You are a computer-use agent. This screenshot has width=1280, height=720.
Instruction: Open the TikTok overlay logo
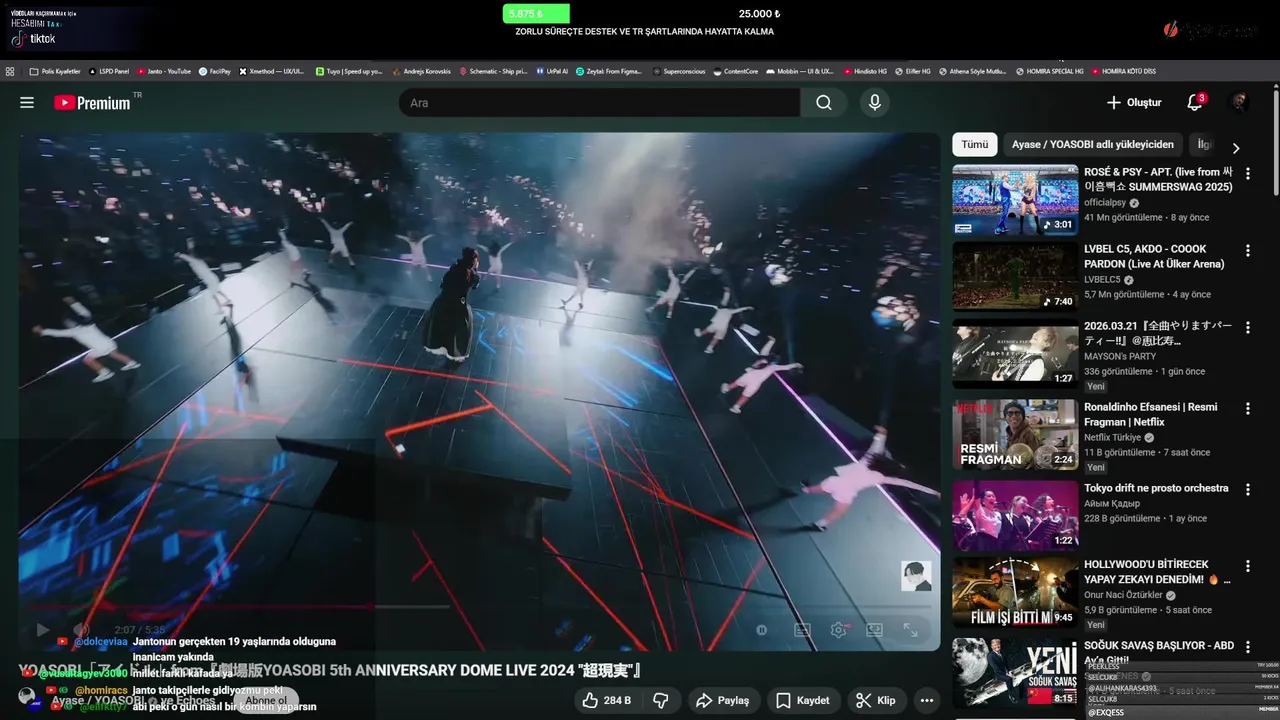coord(33,39)
